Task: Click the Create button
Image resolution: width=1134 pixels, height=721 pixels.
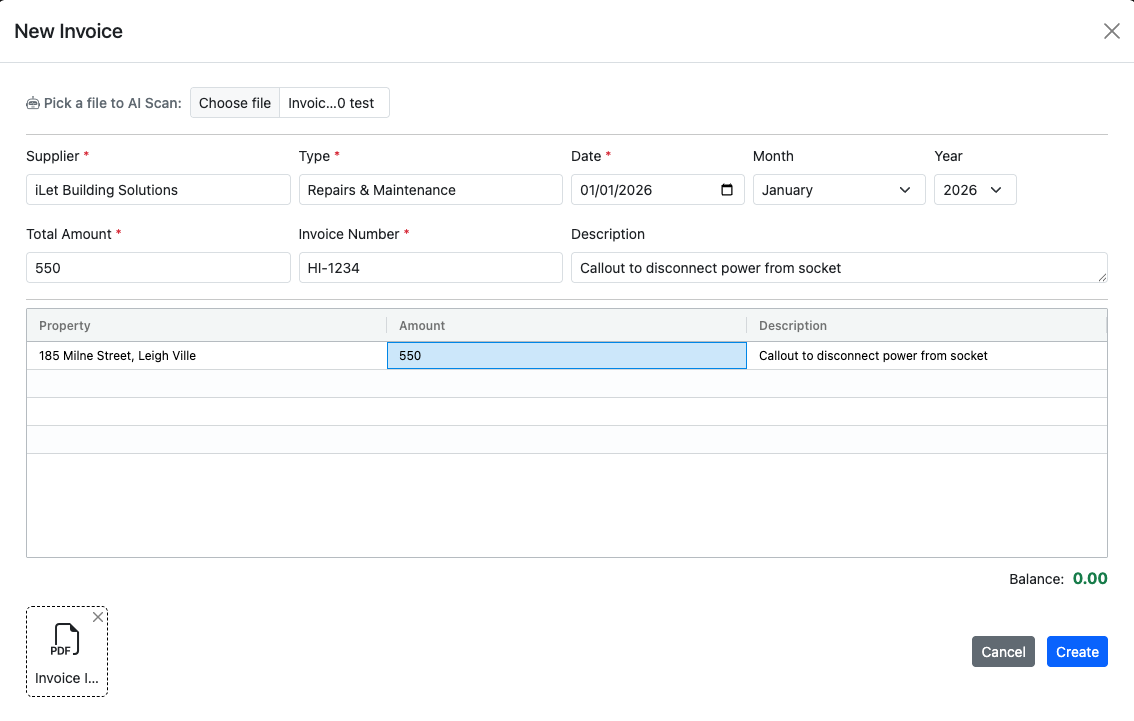Action: tap(1077, 651)
